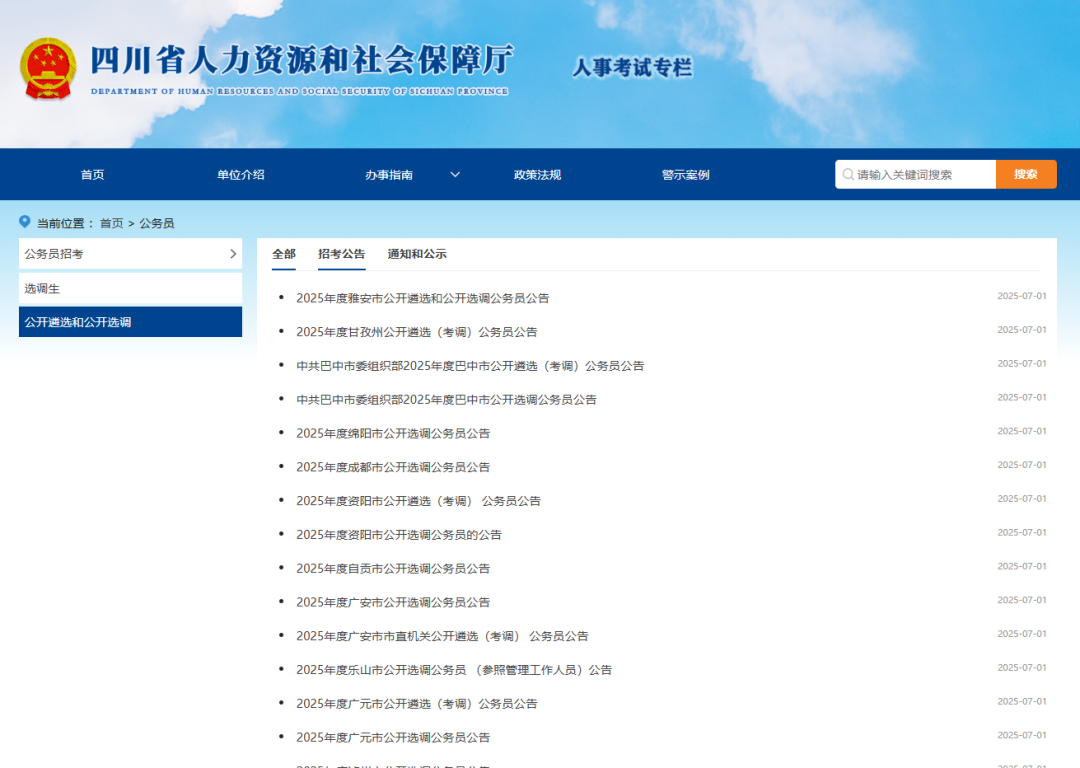
Task: Open 2025年度乐山市公开选调公务员 announcement
Action: coord(453,670)
